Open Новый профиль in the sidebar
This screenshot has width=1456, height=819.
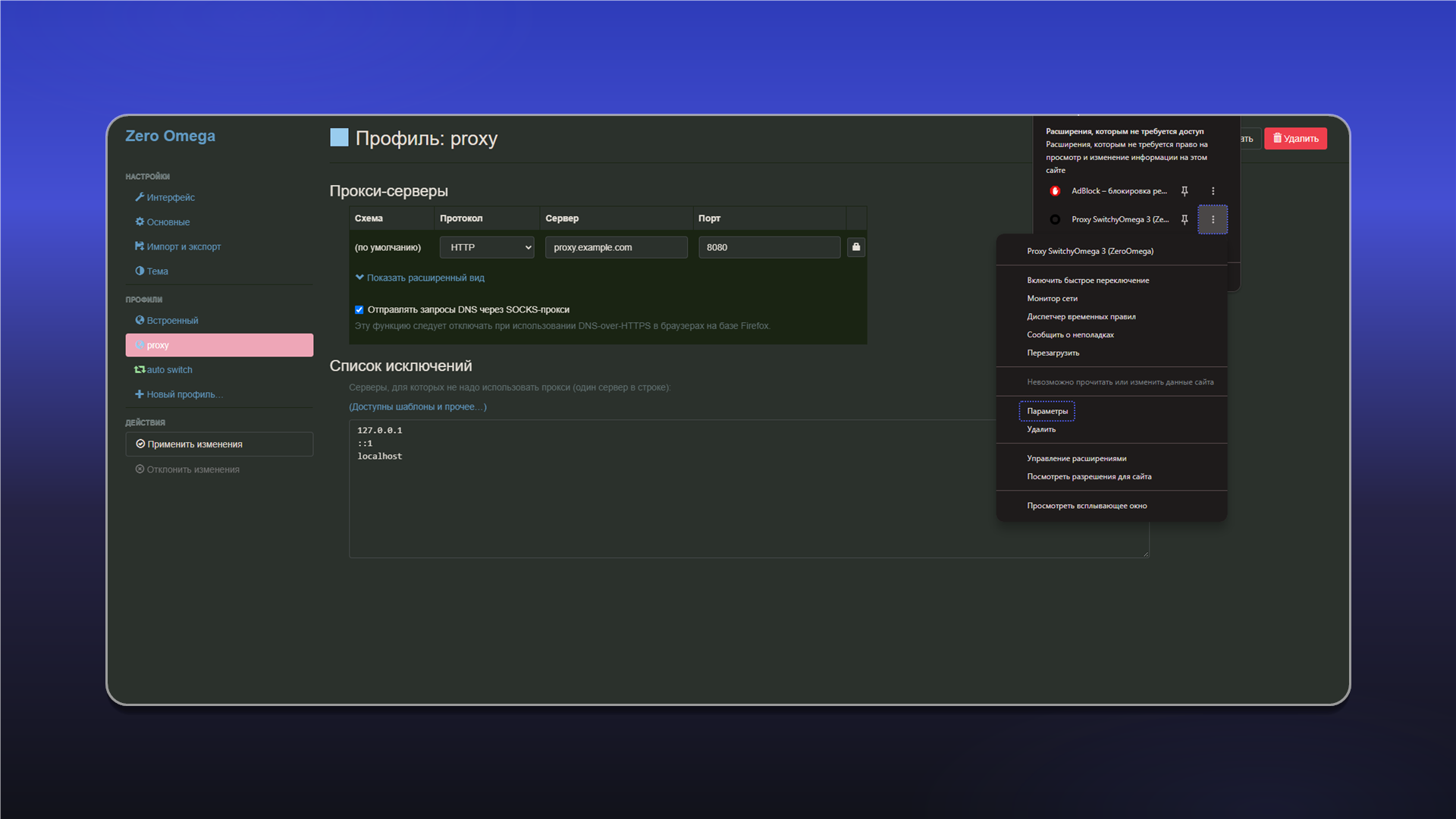point(179,394)
